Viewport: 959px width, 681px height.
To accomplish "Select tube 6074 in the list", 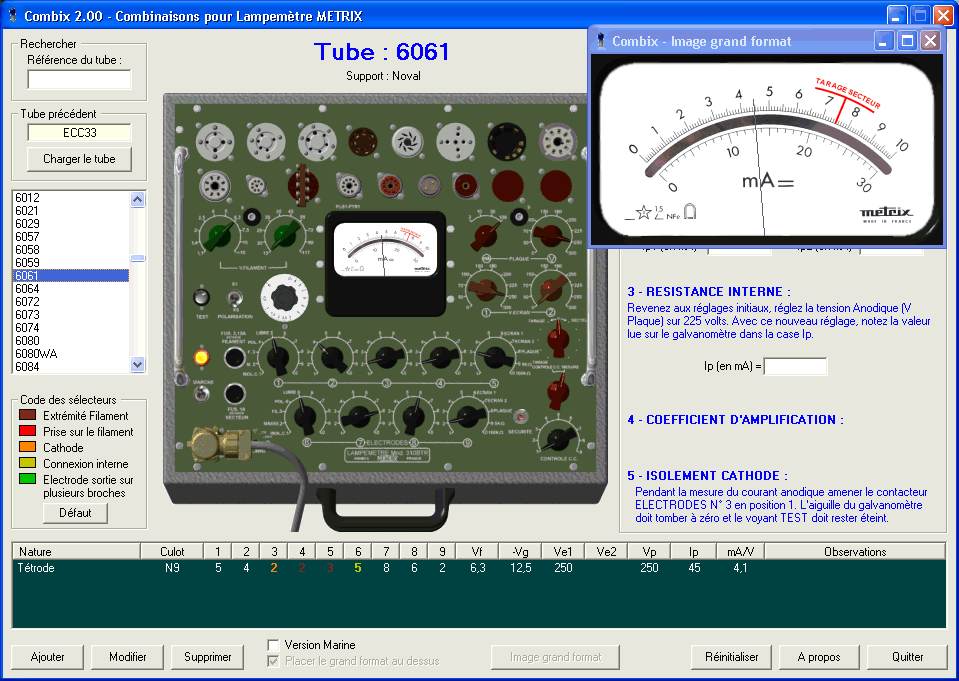I will [71, 328].
